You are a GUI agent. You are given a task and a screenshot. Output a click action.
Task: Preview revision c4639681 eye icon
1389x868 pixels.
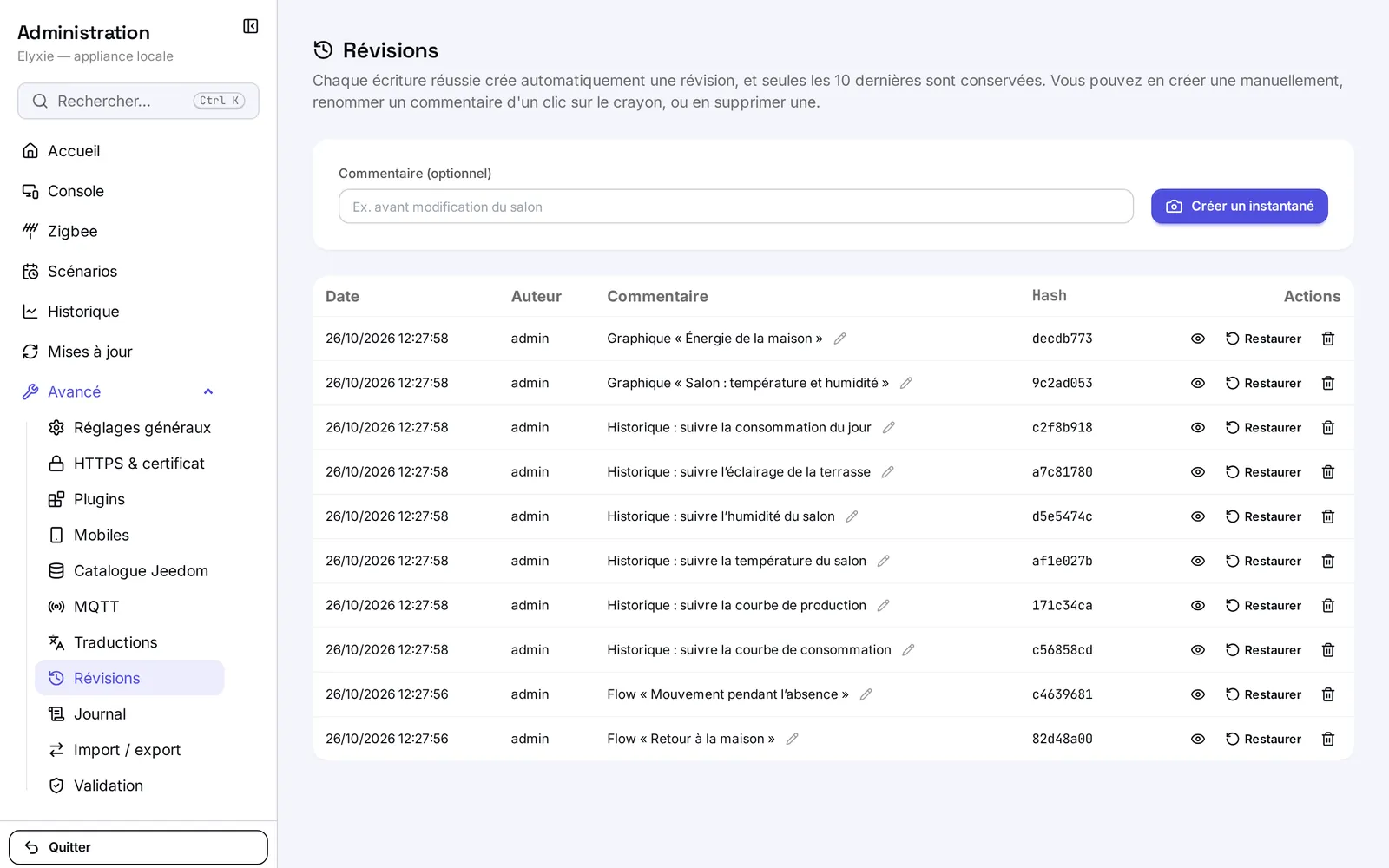tap(1197, 694)
